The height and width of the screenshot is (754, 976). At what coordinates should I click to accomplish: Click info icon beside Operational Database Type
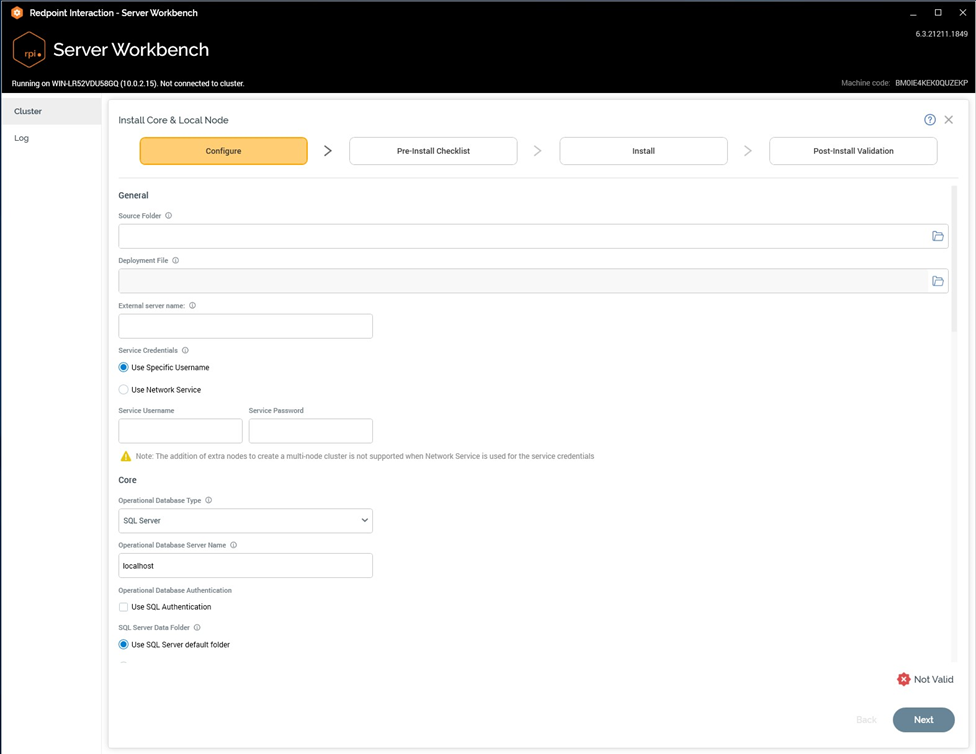click(208, 500)
